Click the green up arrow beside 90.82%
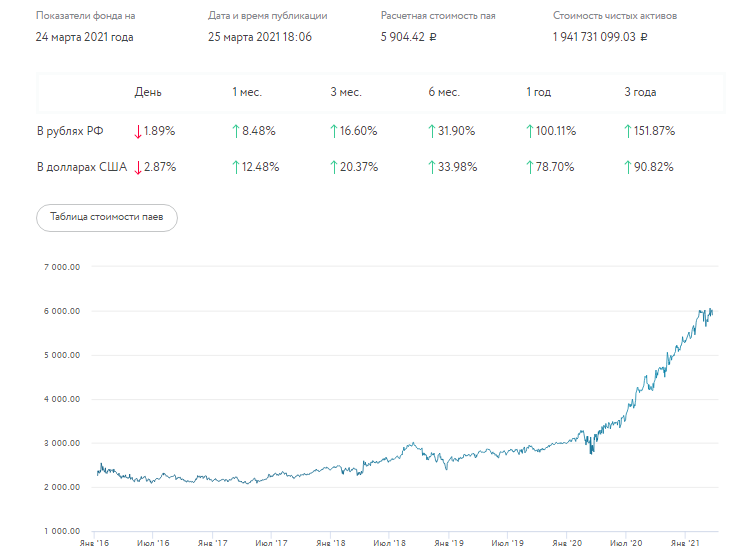The height and width of the screenshot is (559, 748). tap(628, 167)
